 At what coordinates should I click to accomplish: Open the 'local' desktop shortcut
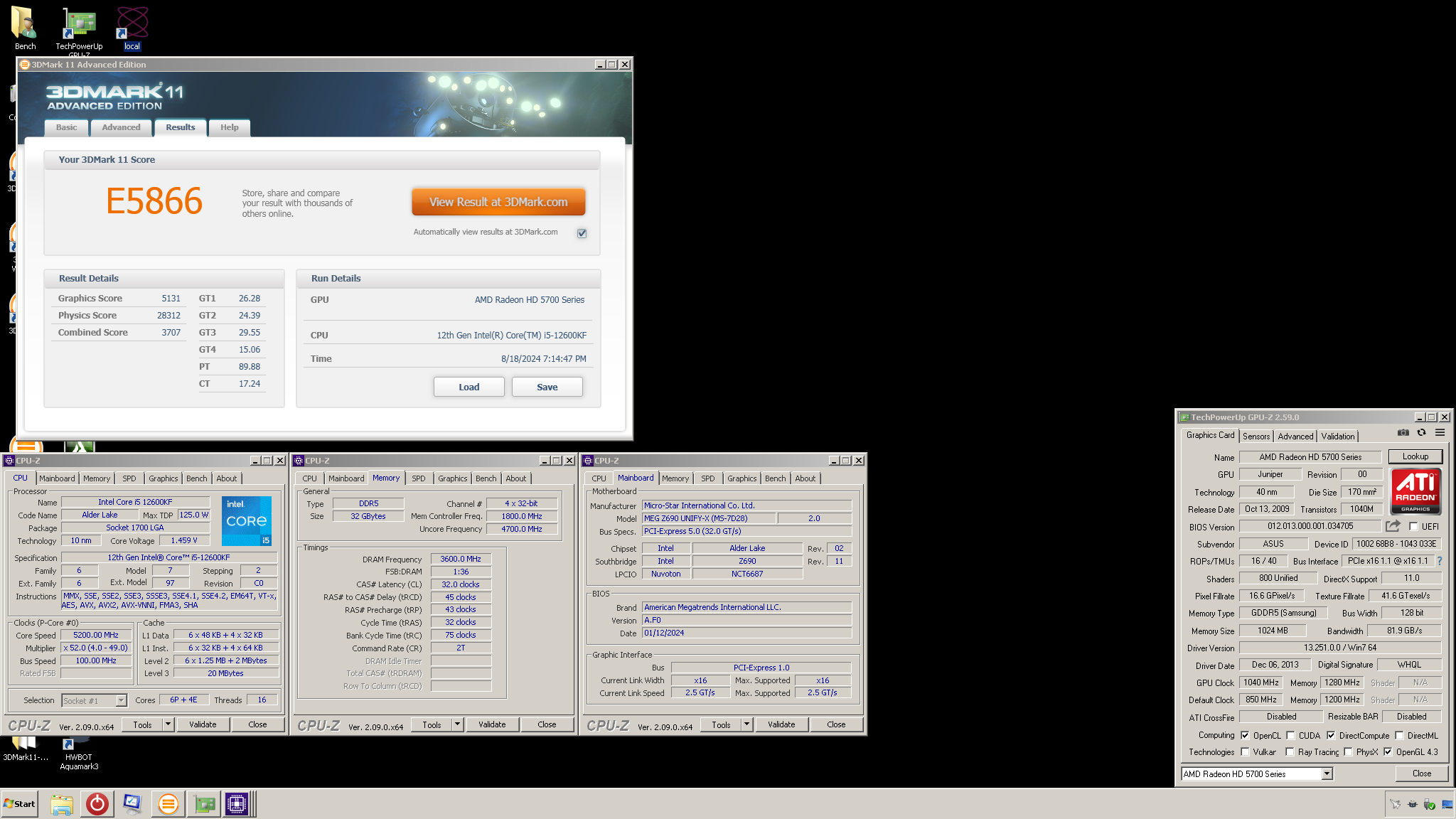(x=132, y=28)
